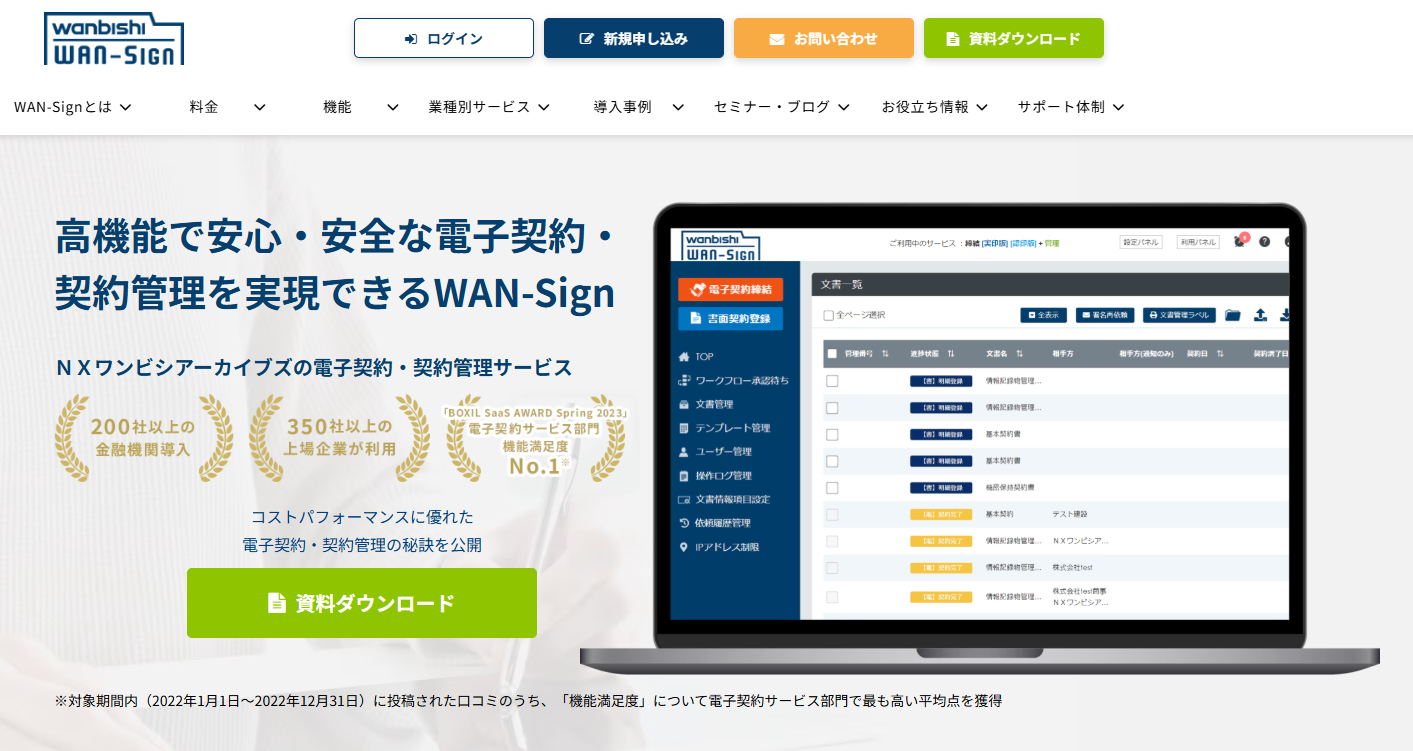Click the 設定パネル button in laptop screen

[x=1141, y=242]
